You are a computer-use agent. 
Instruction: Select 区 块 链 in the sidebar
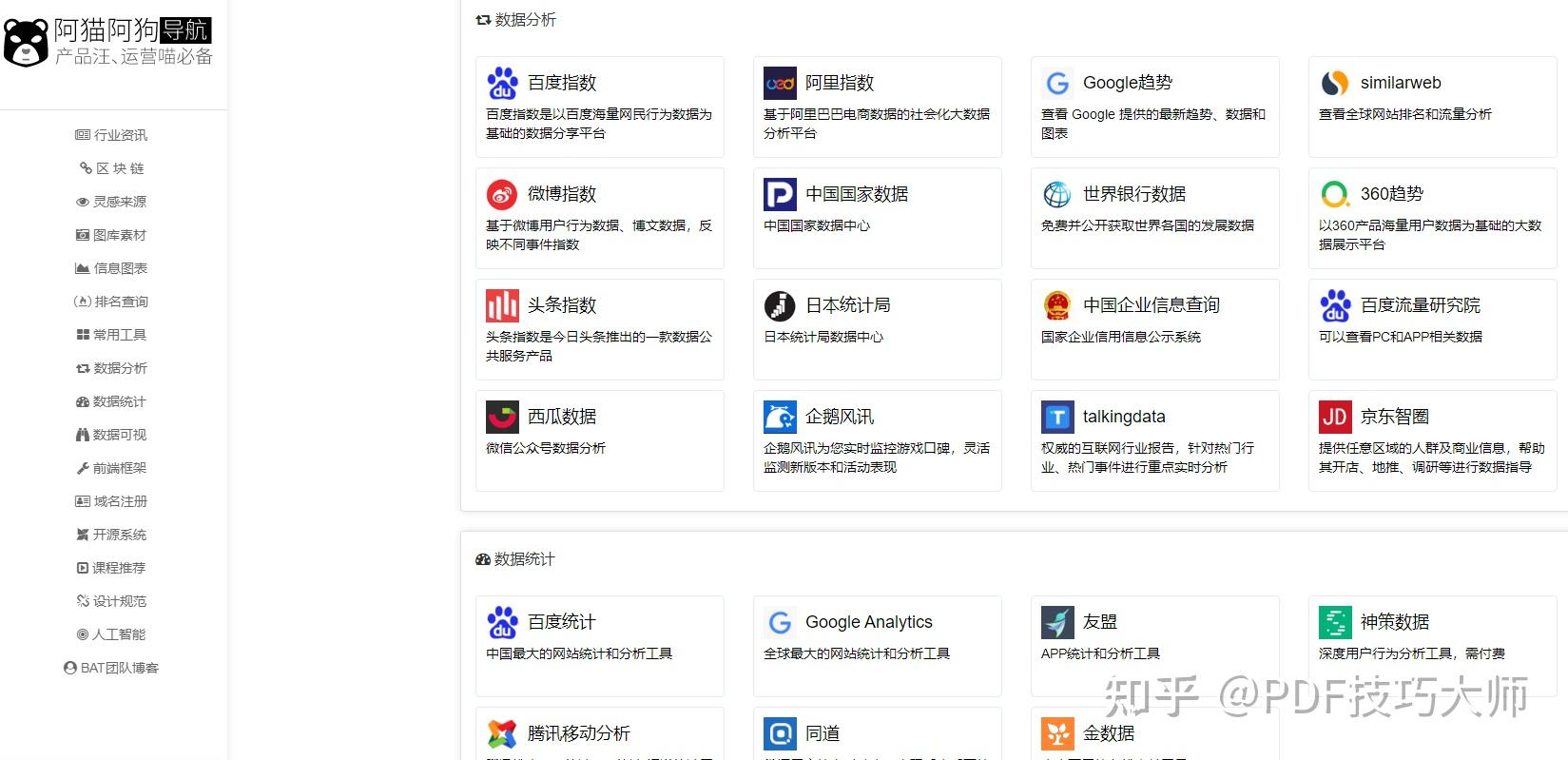click(111, 168)
